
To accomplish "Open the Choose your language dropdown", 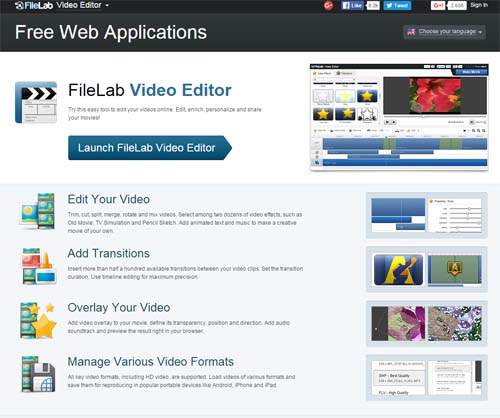I will pos(444,32).
